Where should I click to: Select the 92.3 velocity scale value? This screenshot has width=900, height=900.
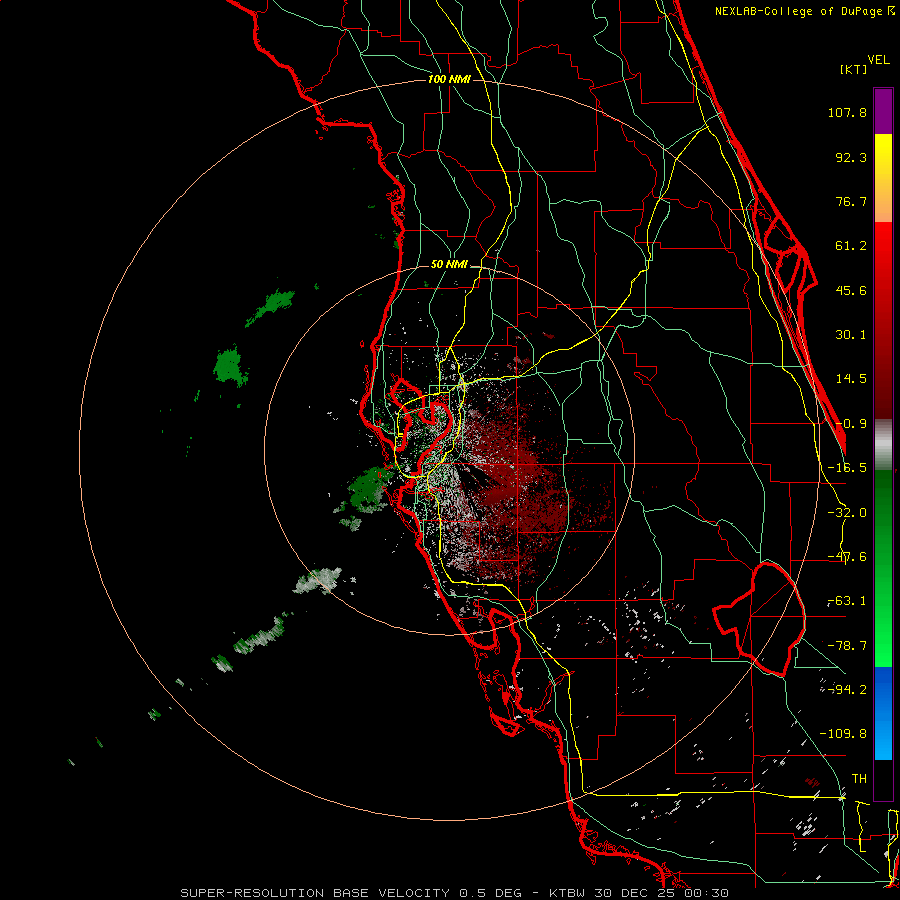[x=851, y=157]
